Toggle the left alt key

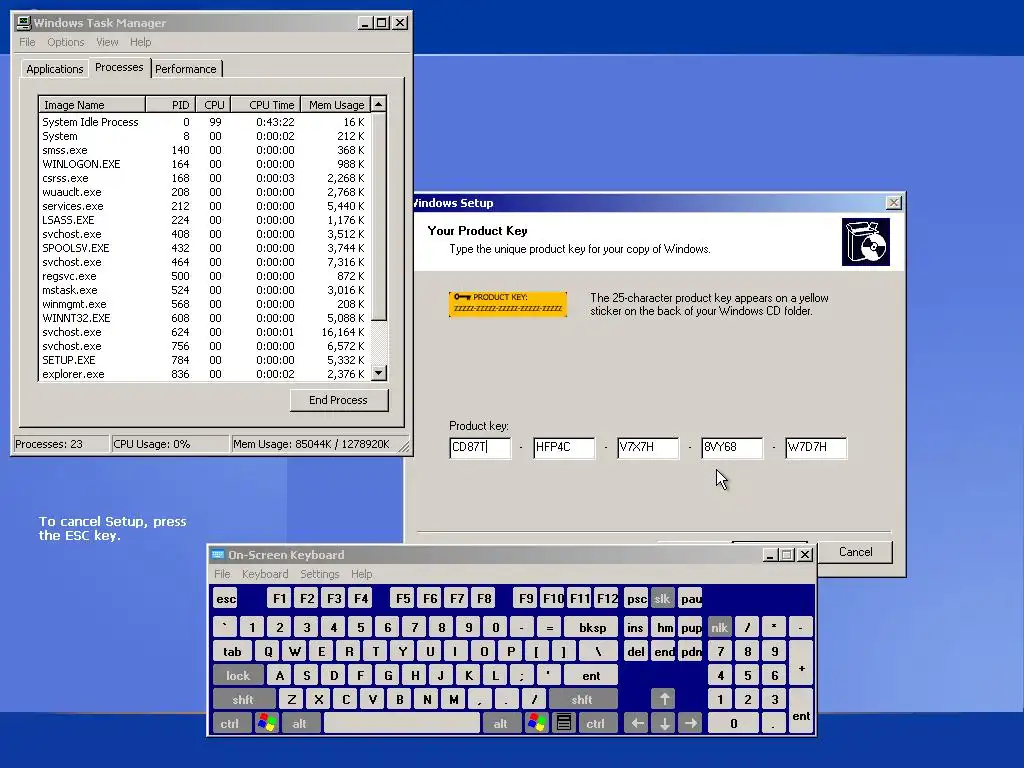tap(299, 723)
